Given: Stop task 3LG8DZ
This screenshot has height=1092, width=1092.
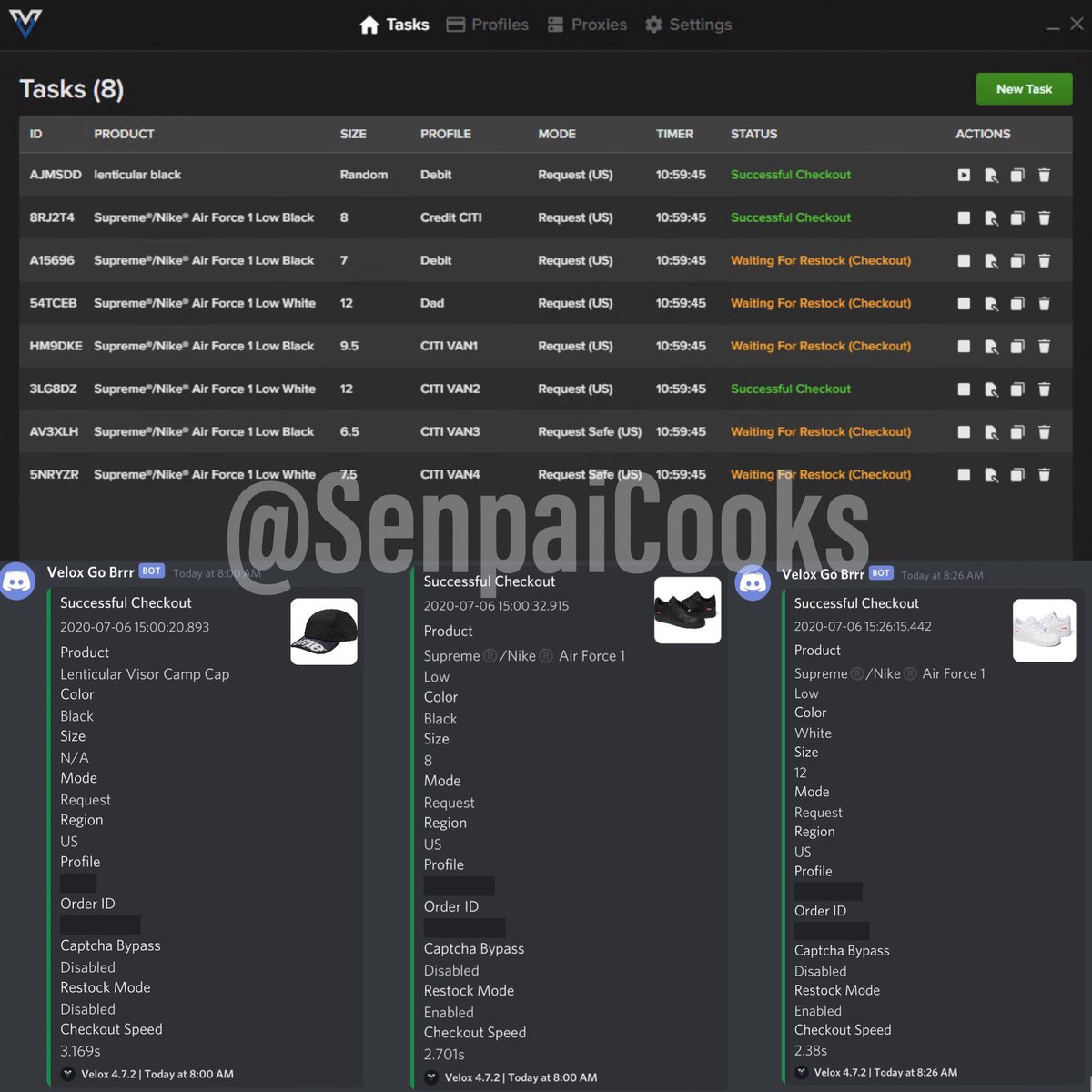Looking at the screenshot, I should coord(964,389).
